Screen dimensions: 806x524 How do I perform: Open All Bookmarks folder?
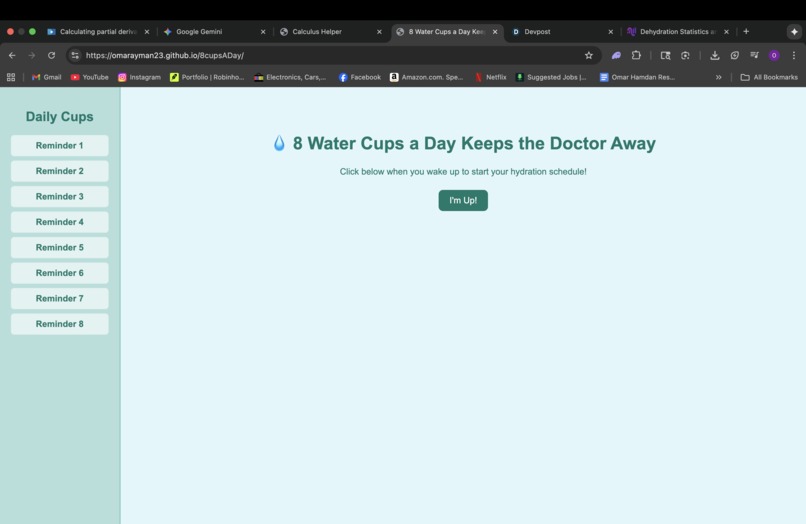(x=769, y=77)
